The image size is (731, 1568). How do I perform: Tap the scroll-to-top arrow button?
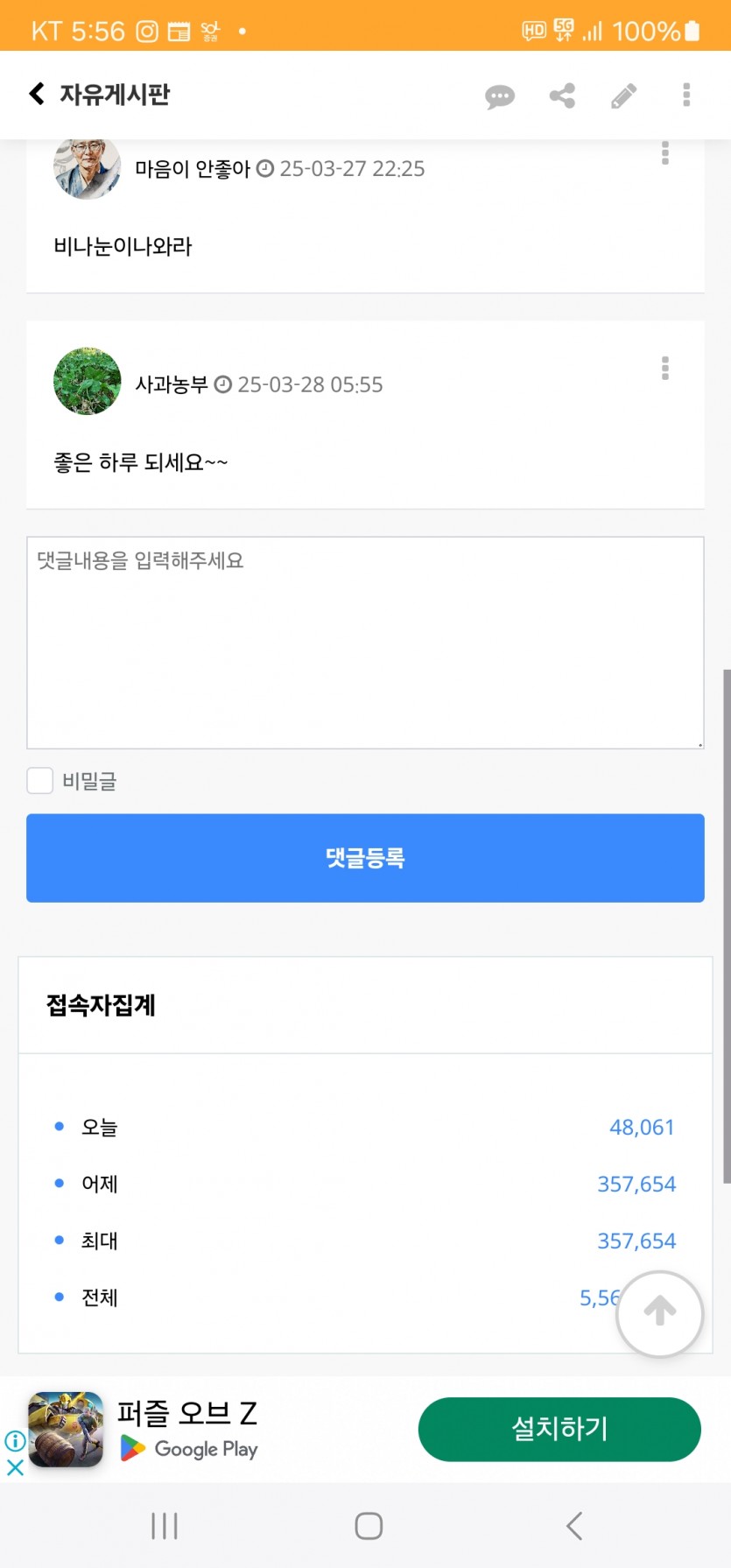pos(660,1313)
